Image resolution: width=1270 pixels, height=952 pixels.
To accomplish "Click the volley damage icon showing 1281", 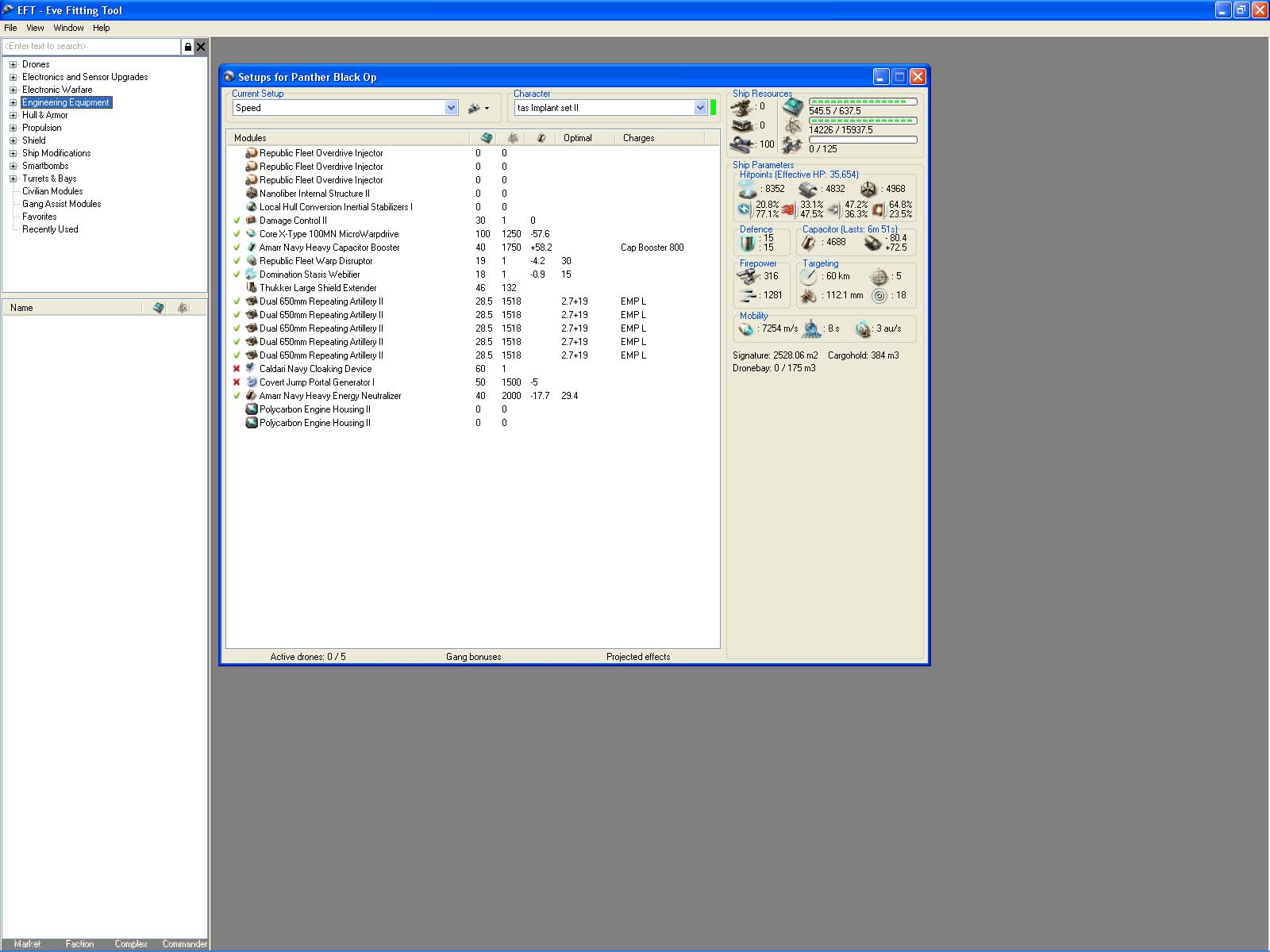I will pyautogui.click(x=748, y=296).
